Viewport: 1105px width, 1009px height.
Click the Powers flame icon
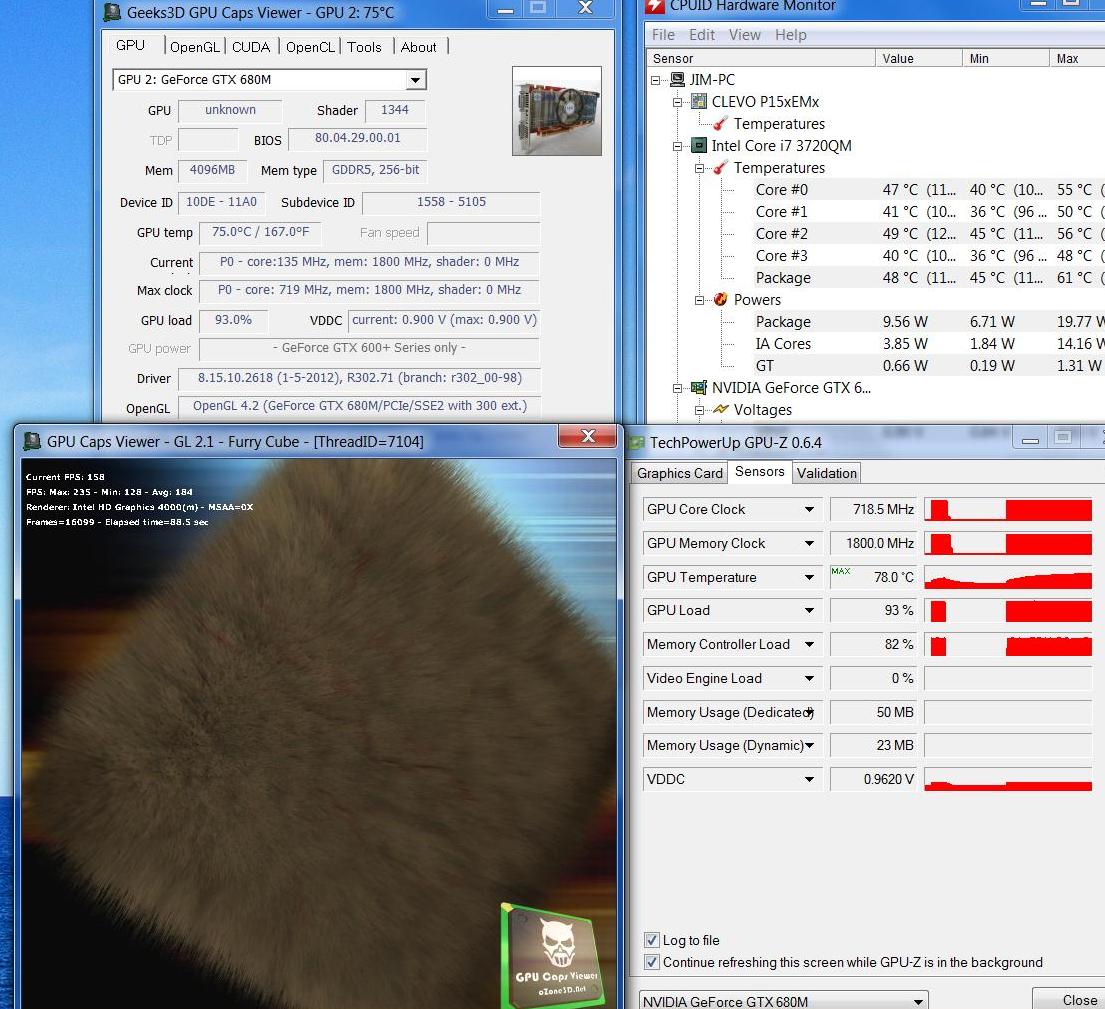coord(720,299)
